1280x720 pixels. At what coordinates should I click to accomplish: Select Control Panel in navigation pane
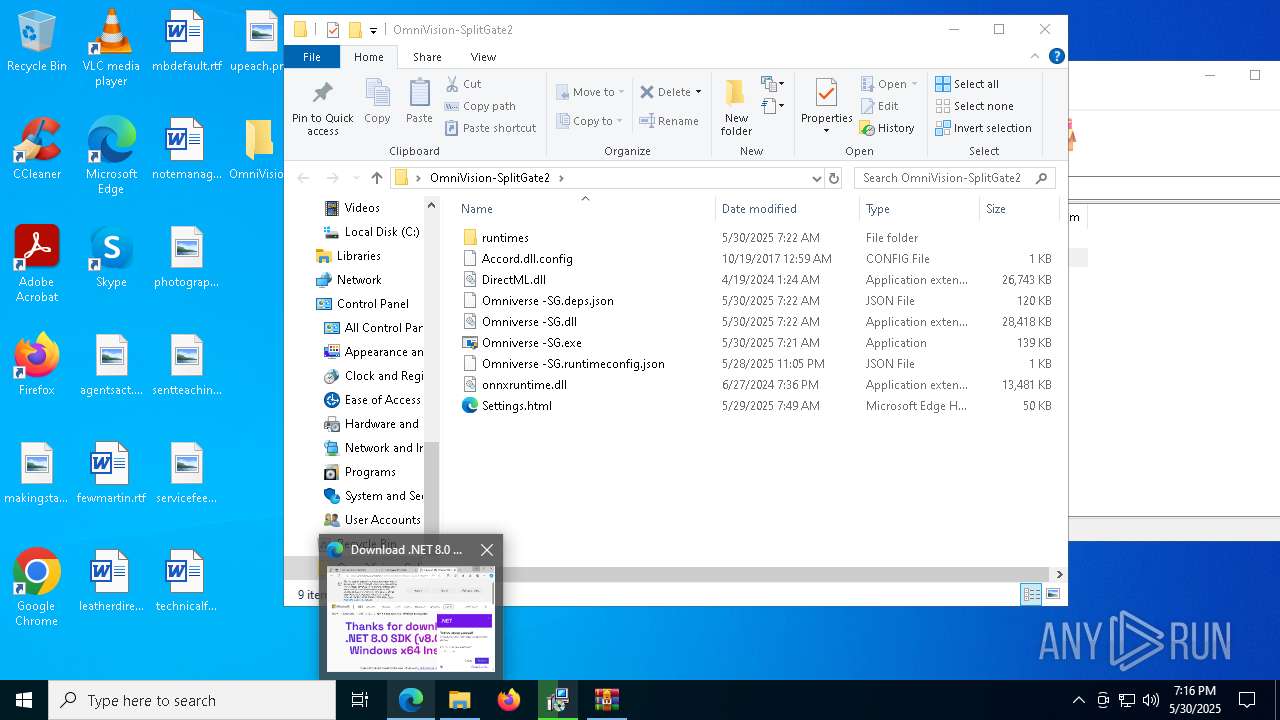click(x=372, y=304)
